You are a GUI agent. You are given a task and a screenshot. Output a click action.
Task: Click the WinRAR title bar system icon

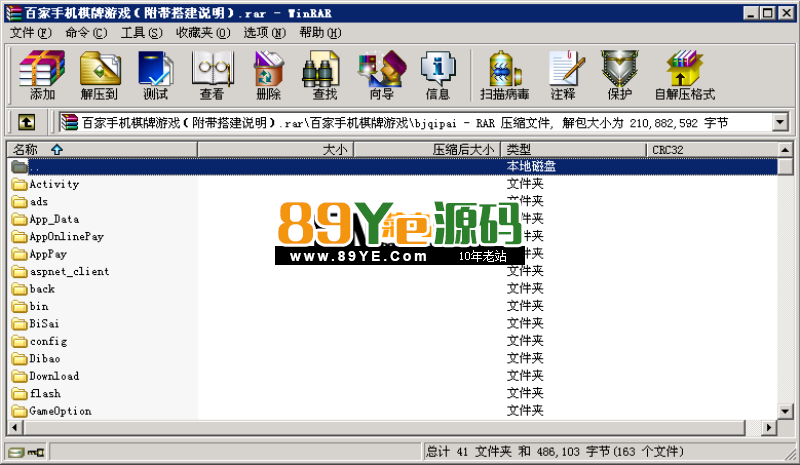(14, 13)
